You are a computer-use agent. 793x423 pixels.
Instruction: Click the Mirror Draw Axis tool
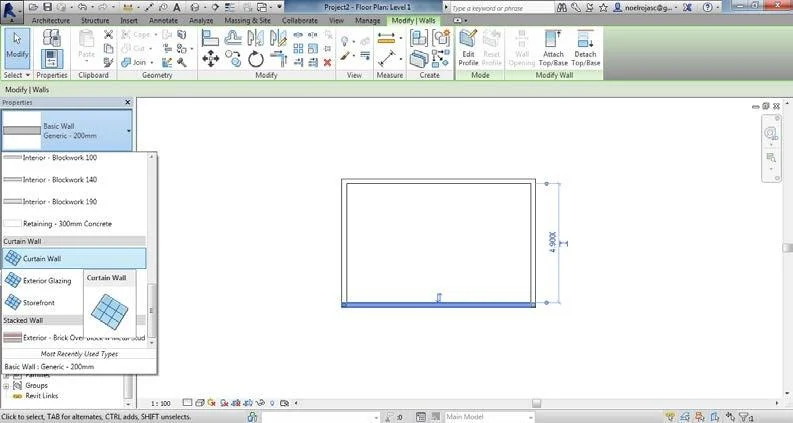click(x=278, y=38)
